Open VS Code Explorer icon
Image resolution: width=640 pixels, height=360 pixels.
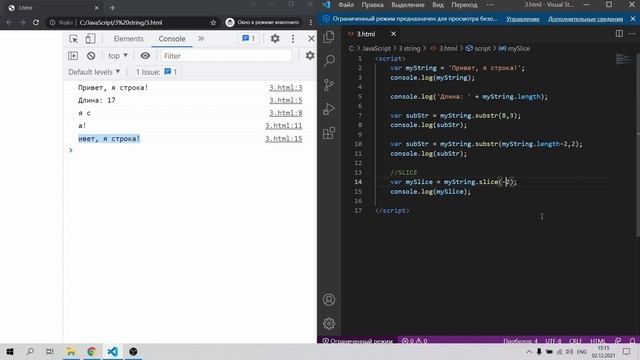click(x=329, y=37)
